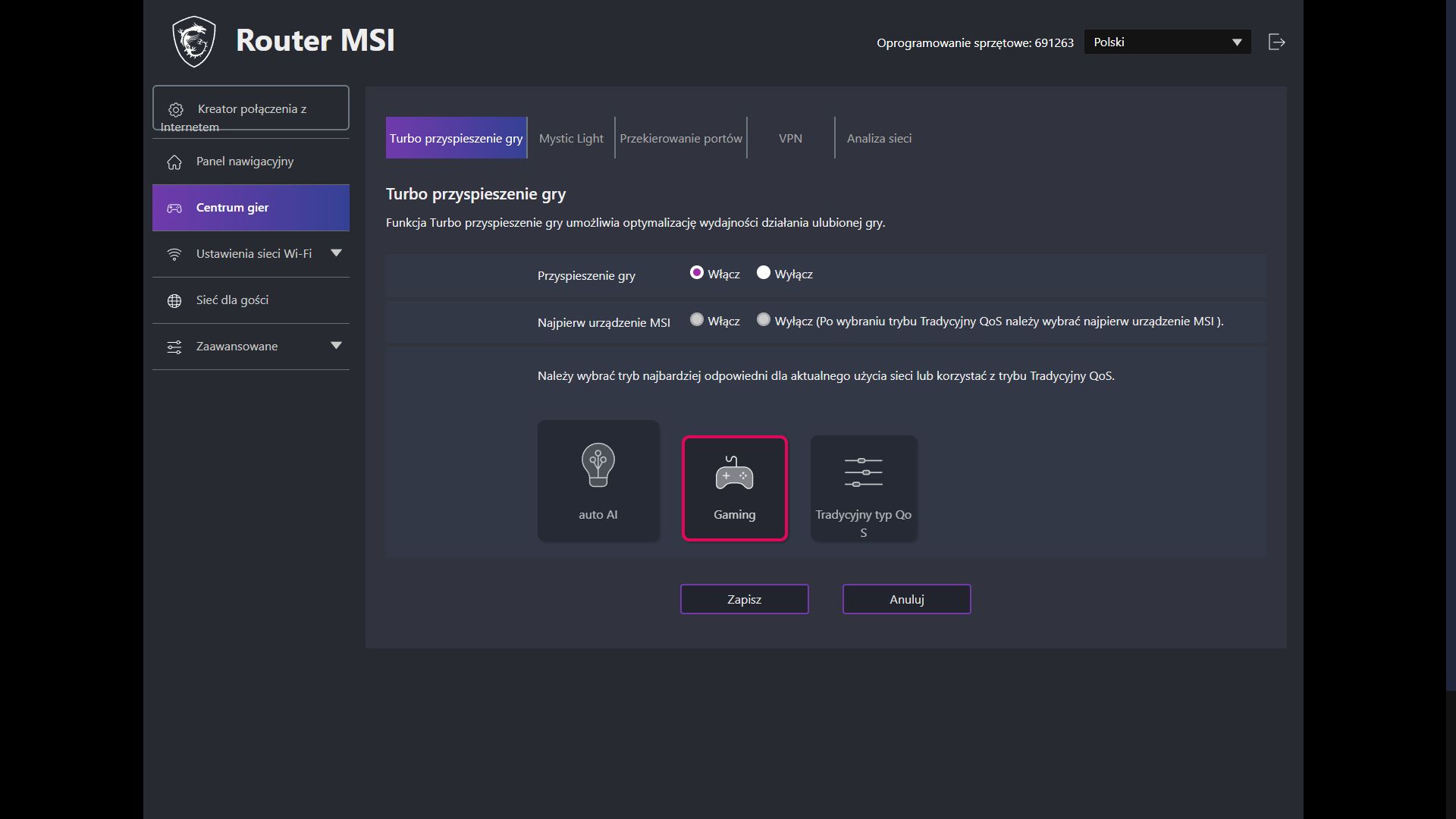
Task: Disable Przyspieszenie gry with Wyłącz radio
Action: (x=764, y=273)
